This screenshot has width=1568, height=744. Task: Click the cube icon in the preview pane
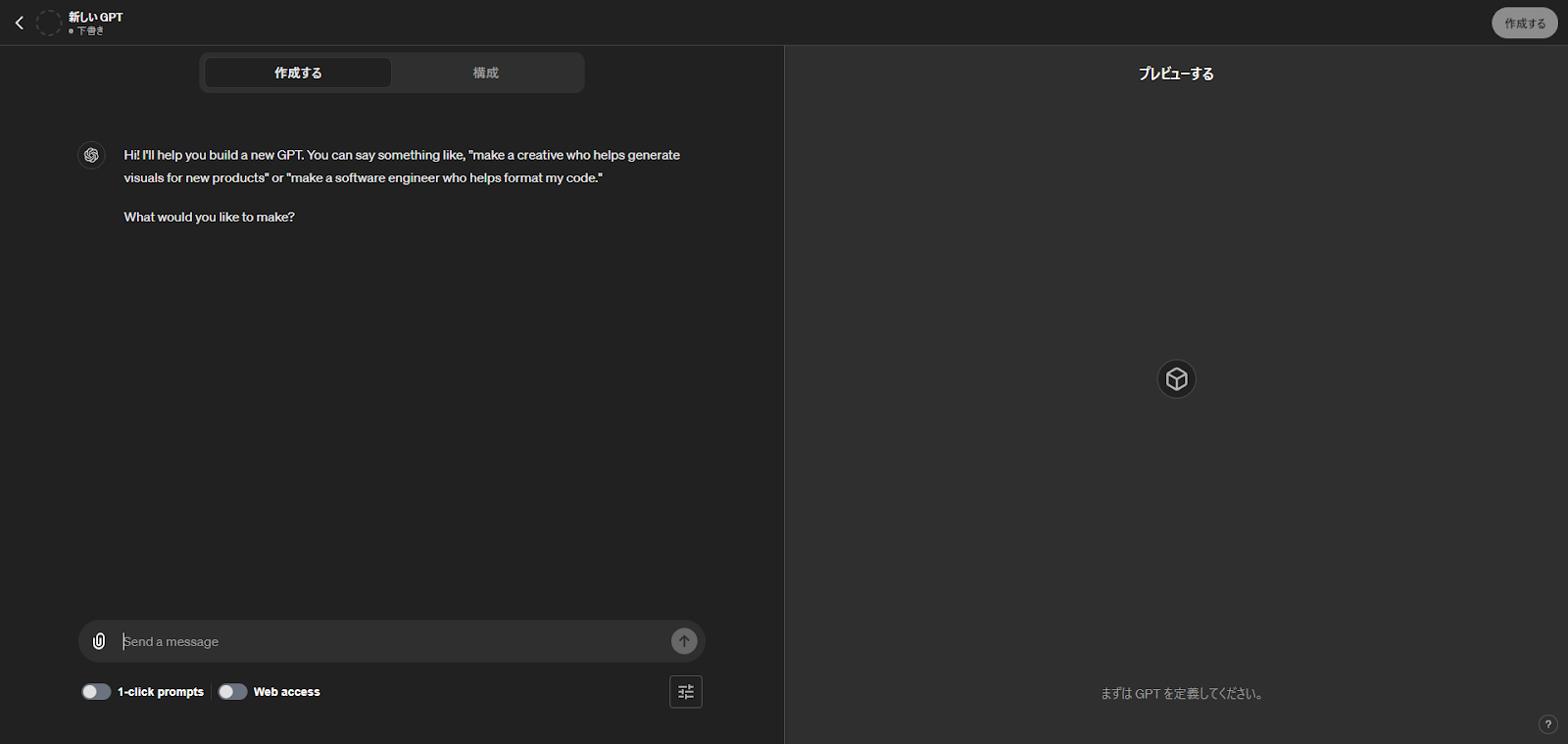1176,379
